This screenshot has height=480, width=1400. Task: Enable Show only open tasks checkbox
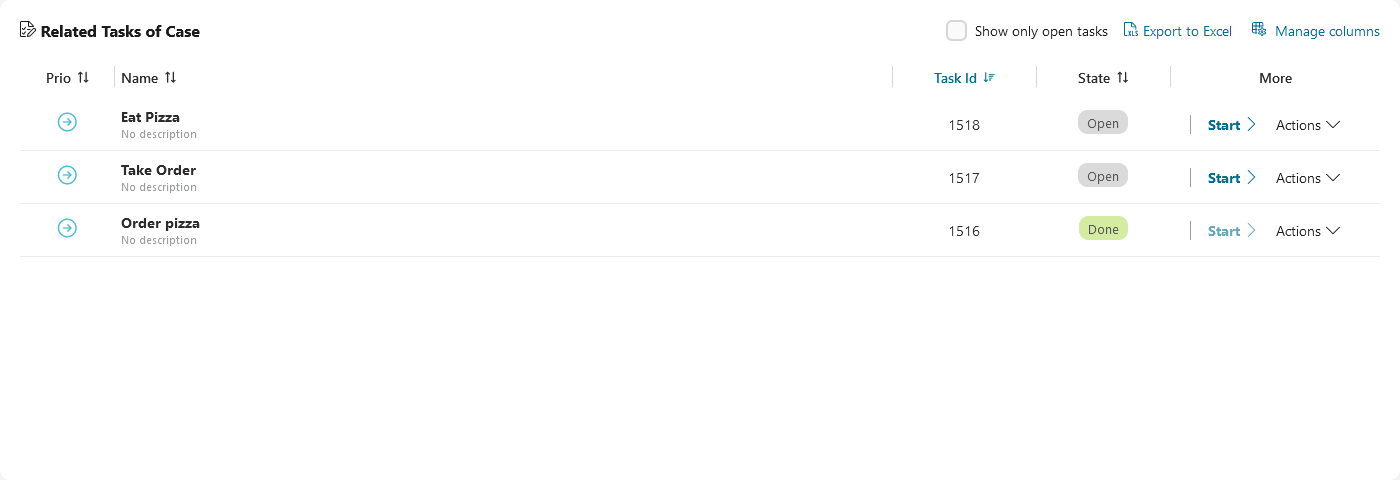pos(956,31)
